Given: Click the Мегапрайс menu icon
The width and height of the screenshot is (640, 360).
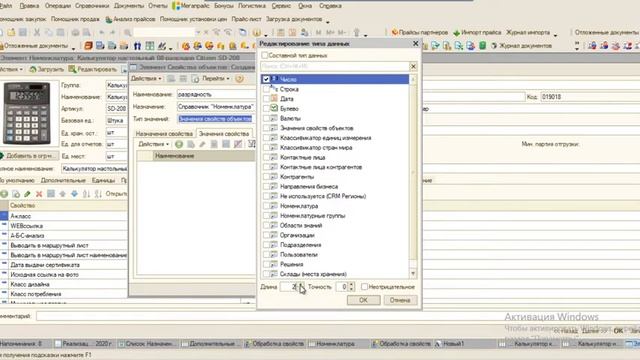Looking at the screenshot, I should click(176, 6).
